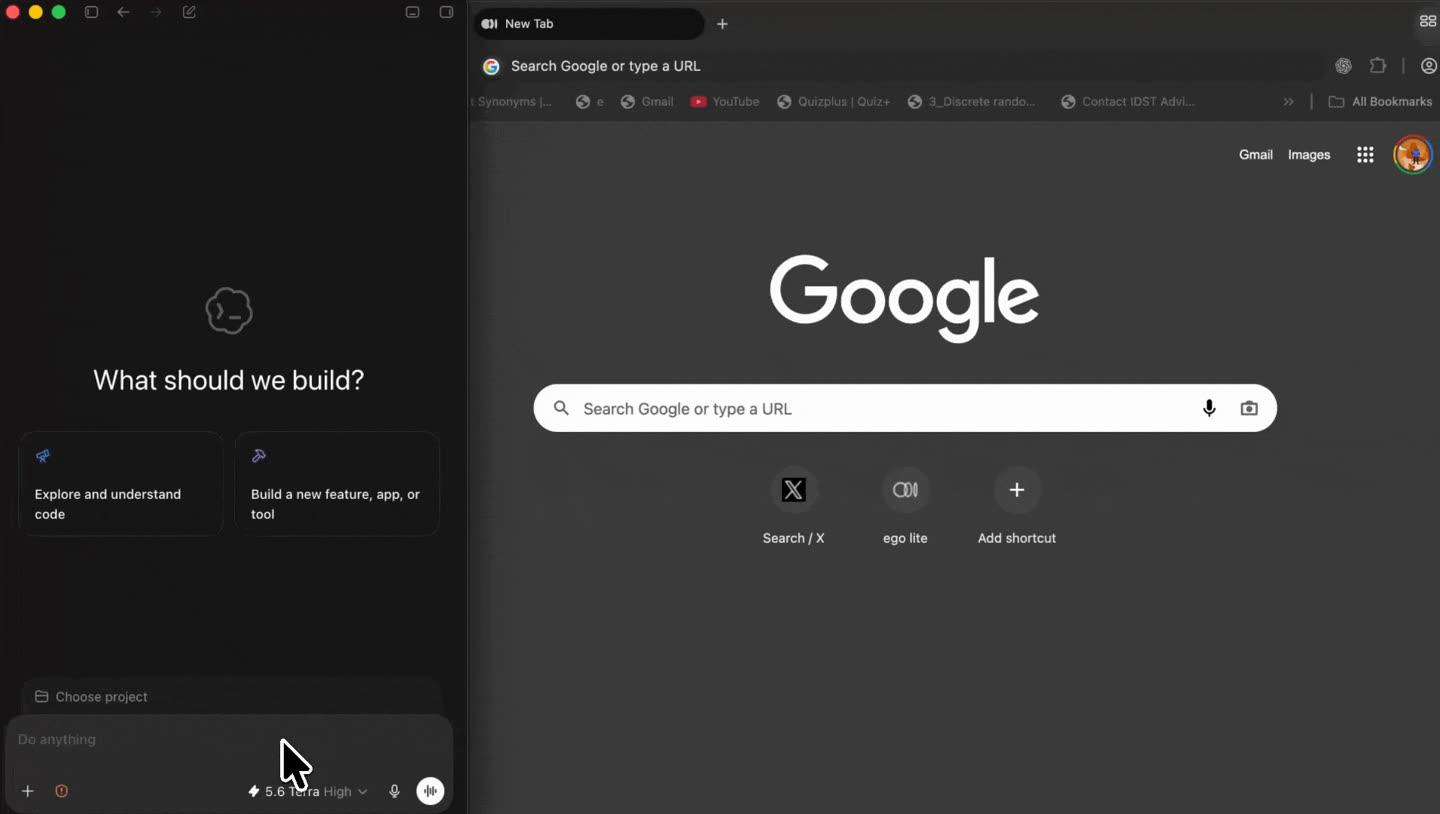Viewport: 1440px width, 814px height.
Task: Select the Explore and understand code card
Action: click(x=121, y=484)
